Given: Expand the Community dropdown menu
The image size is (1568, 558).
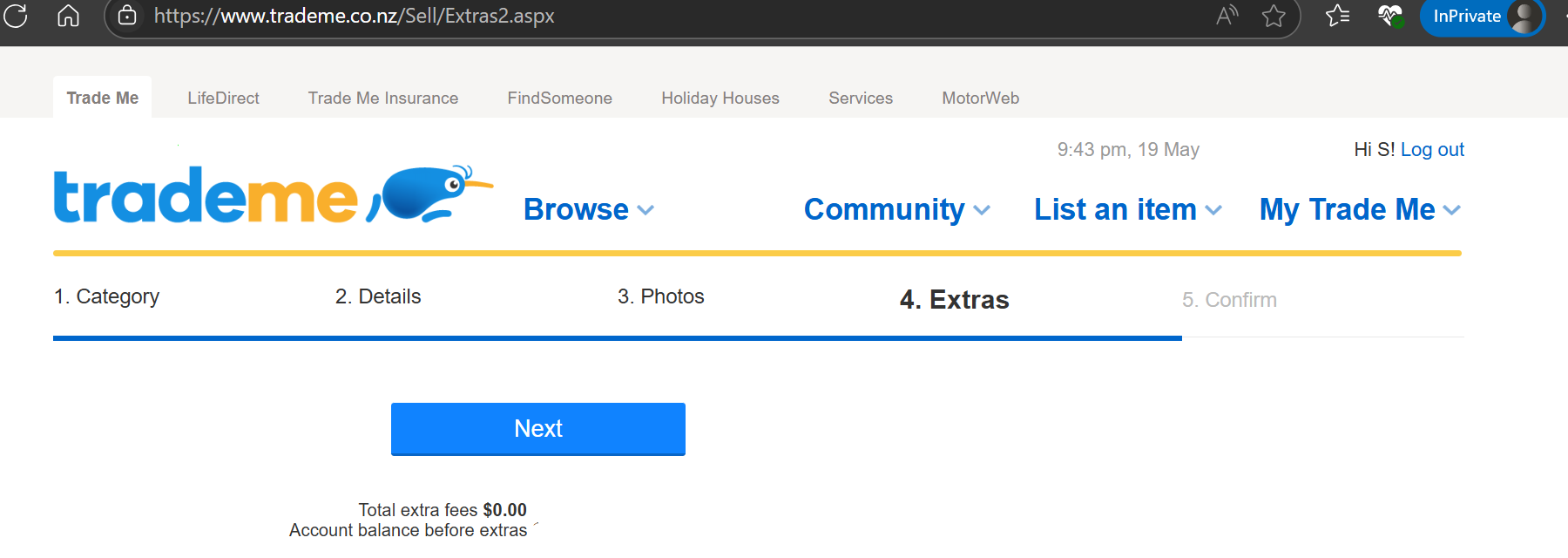Looking at the screenshot, I should [896, 209].
